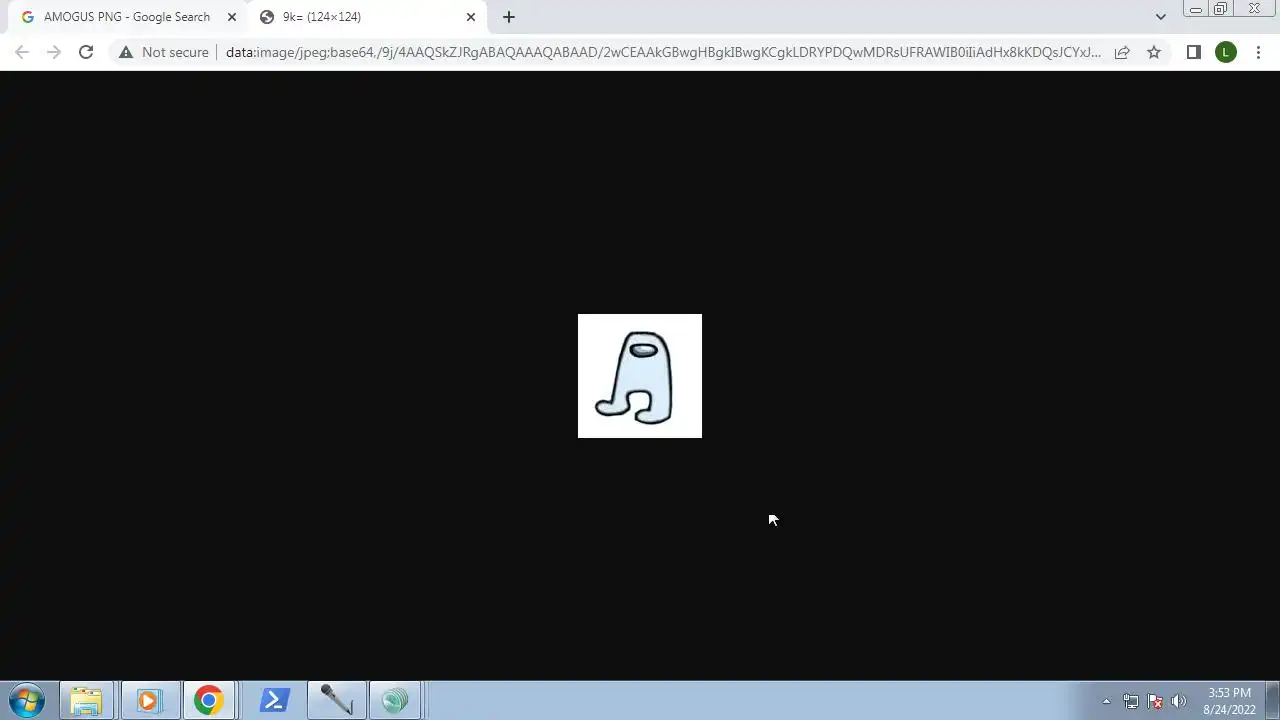1280x720 pixels.
Task: Open the clock showing 3:53 PM
Action: (x=1229, y=701)
